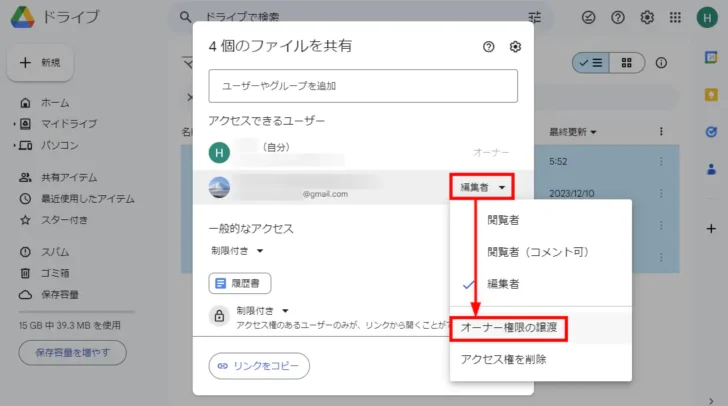Viewport: 728px width, 406px height.
Task: Open Contacts side panel icon
Action: [711, 169]
